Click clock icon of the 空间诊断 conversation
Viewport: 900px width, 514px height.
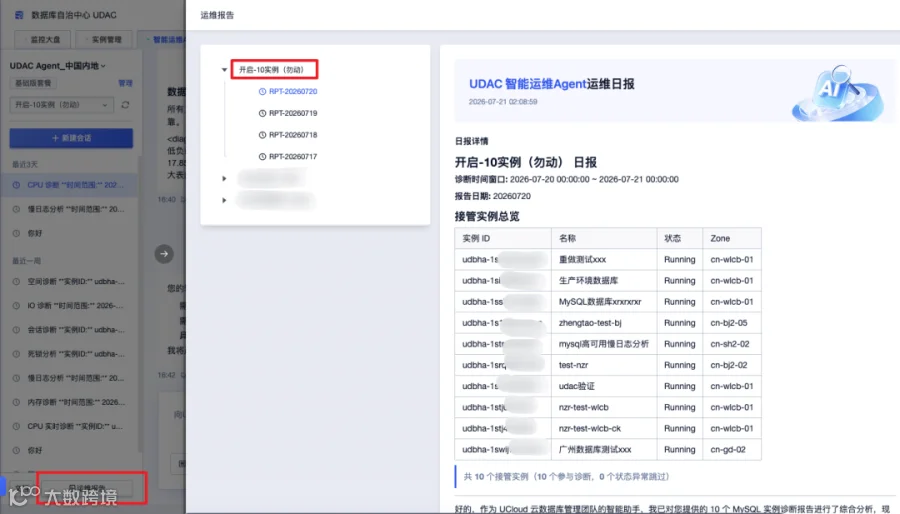tap(16, 281)
